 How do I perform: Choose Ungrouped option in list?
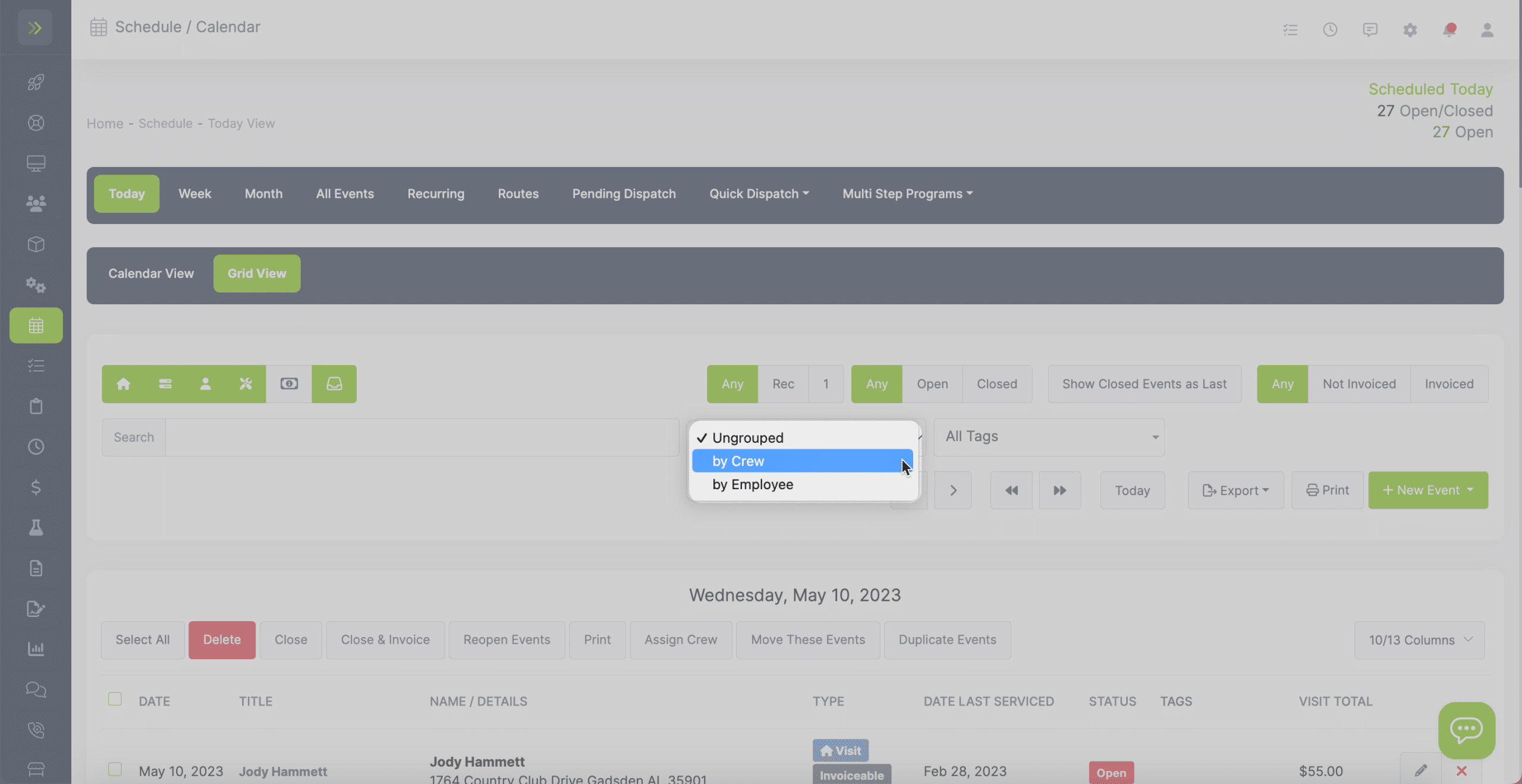click(802, 438)
